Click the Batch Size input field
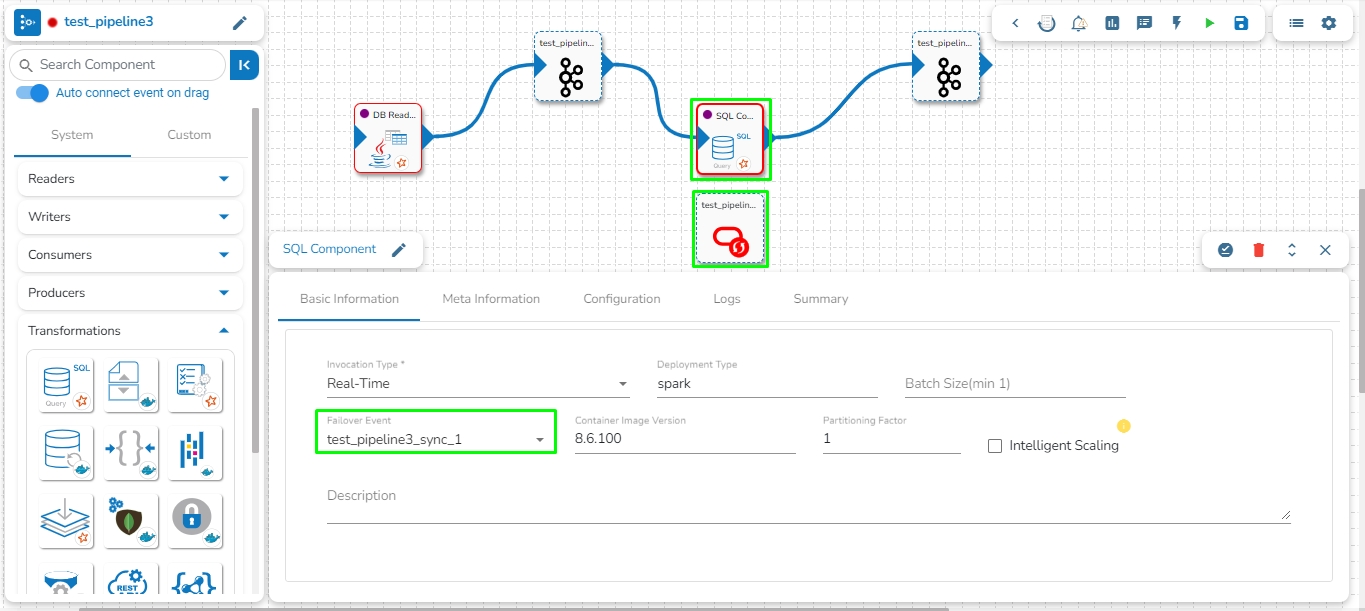Image resolution: width=1365 pixels, height=611 pixels. pos(1014,384)
